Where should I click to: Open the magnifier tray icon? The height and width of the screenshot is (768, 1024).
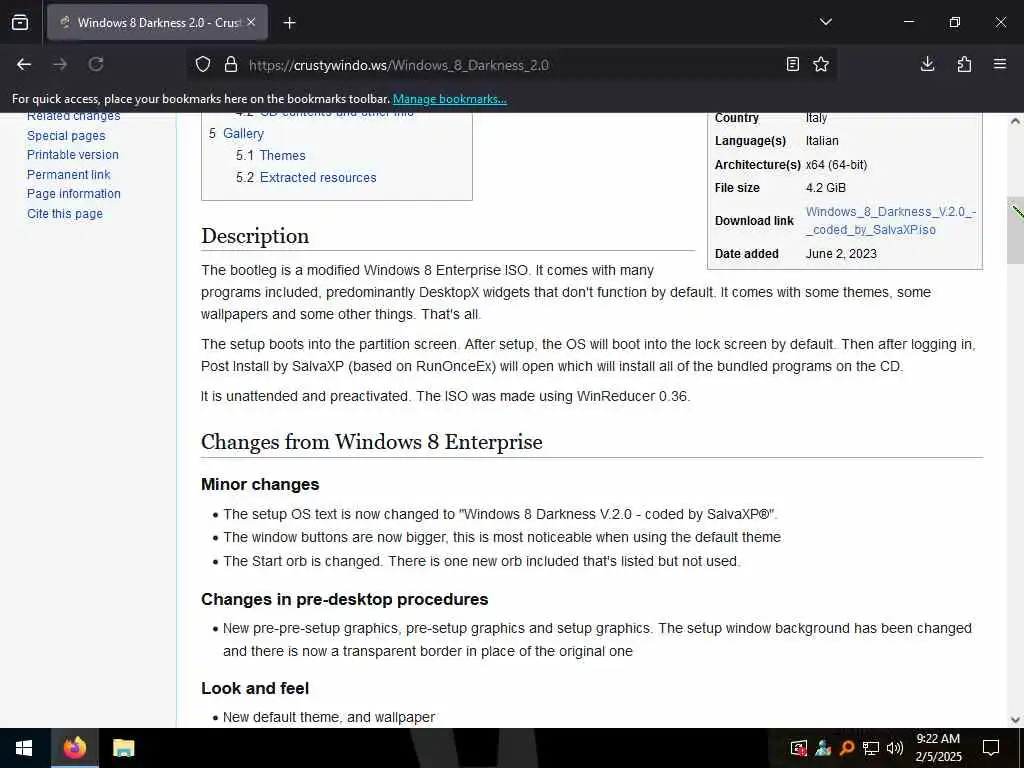pyautogui.click(x=846, y=748)
